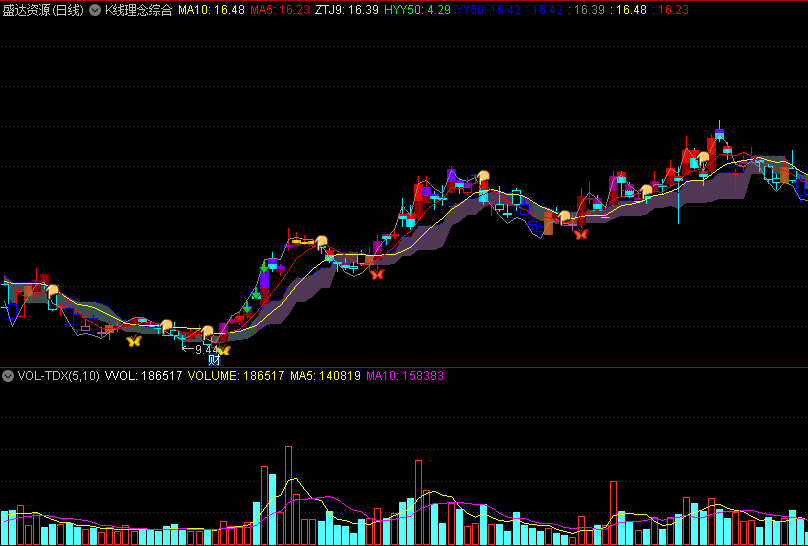The image size is (808, 546).
Task: Click the lowest green down-arrow marker
Action: pyautogui.click(x=247, y=306)
